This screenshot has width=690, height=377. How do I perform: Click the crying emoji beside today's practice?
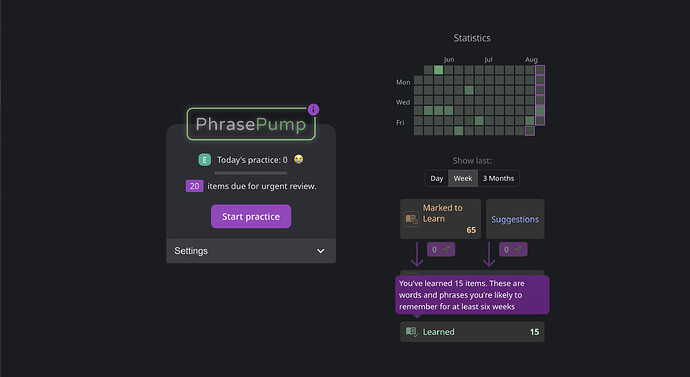[298, 159]
